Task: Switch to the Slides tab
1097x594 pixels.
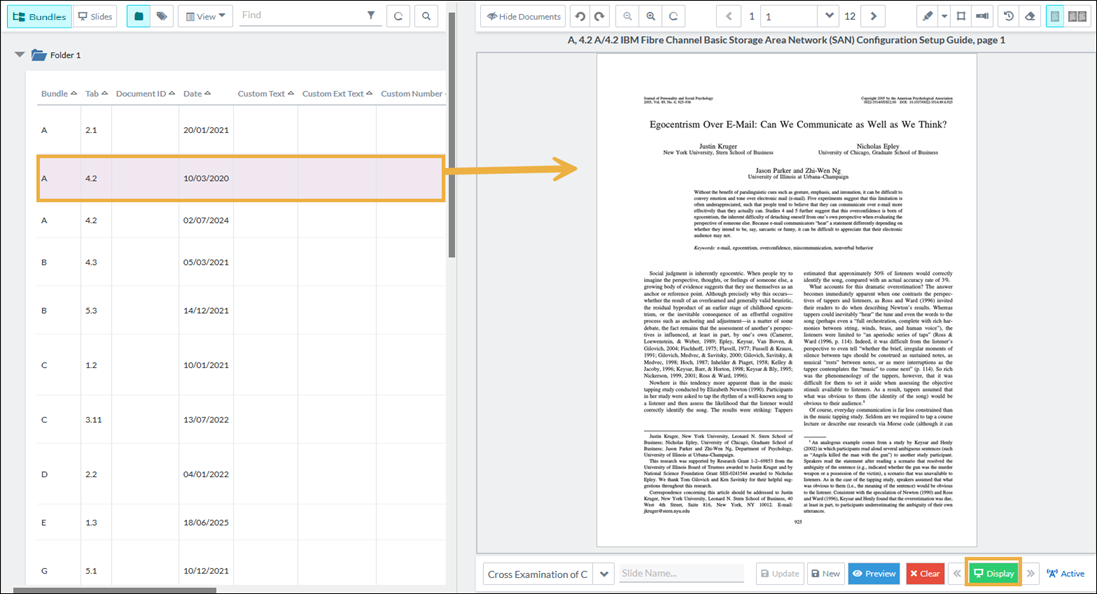Action: (x=95, y=16)
